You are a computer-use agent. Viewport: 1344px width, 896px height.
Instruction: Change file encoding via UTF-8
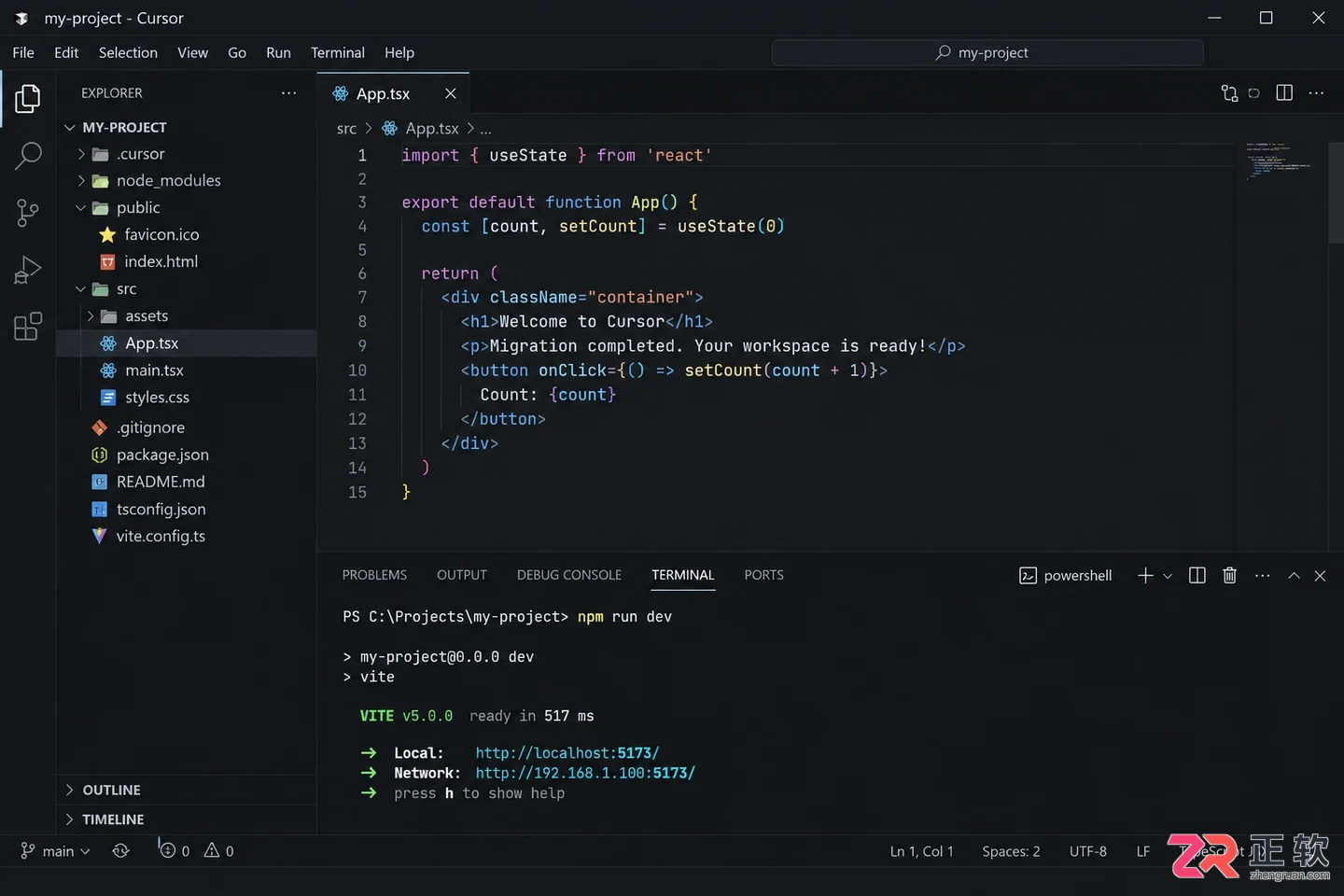click(x=1088, y=851)
